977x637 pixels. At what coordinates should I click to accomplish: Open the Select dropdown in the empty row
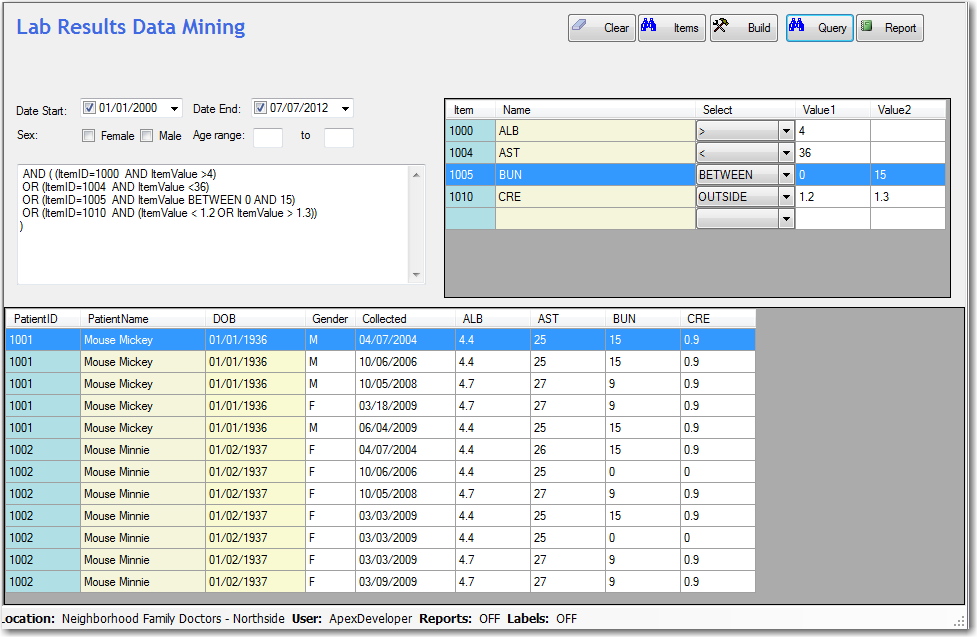[x=786, y=219]
